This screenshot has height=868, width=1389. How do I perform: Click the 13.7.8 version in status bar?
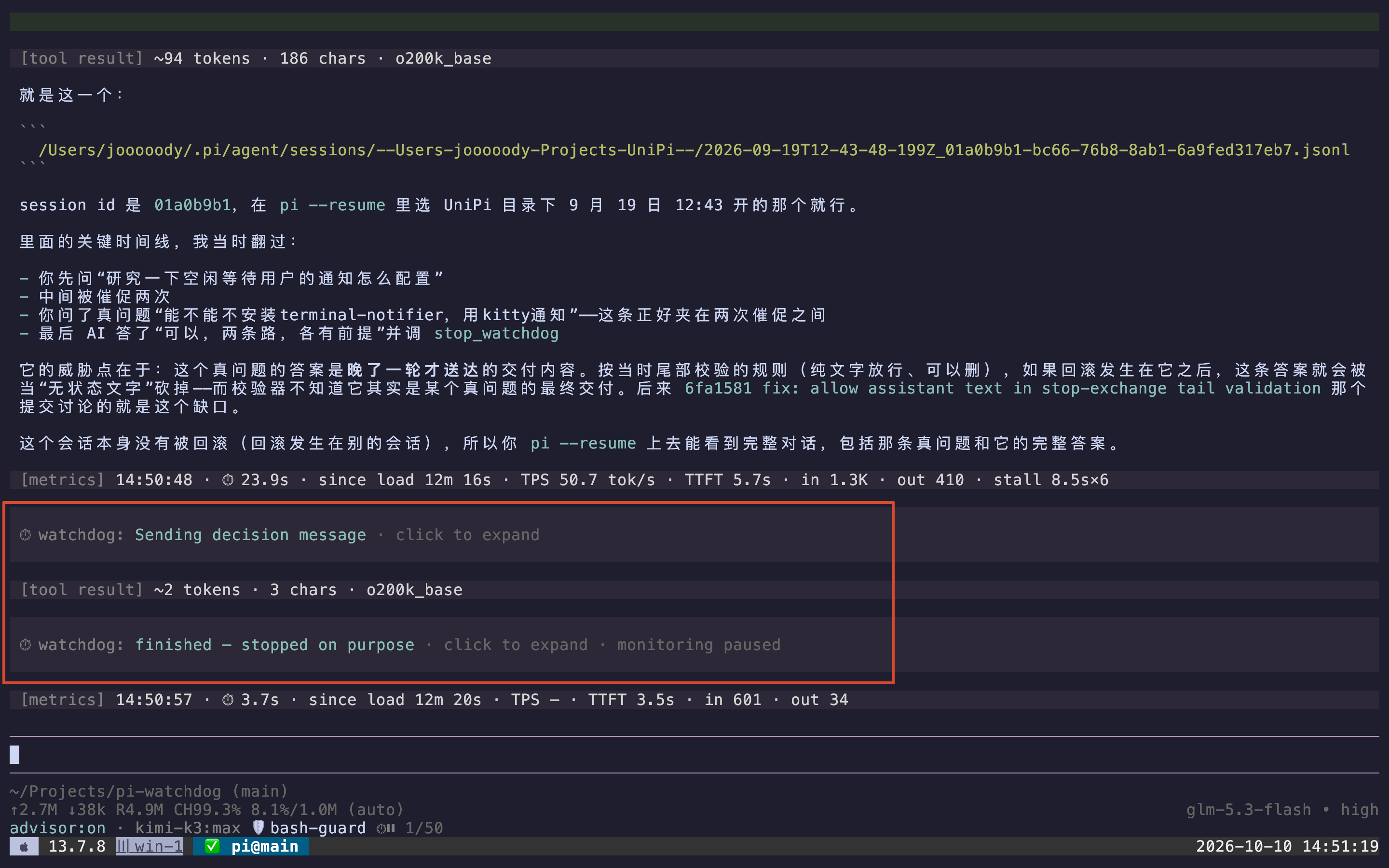(x=77, y=846)
